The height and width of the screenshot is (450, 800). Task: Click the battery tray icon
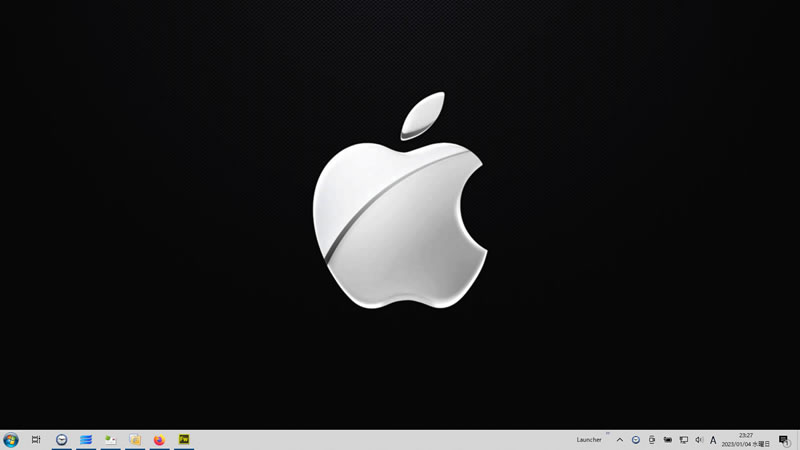point(667,440)
